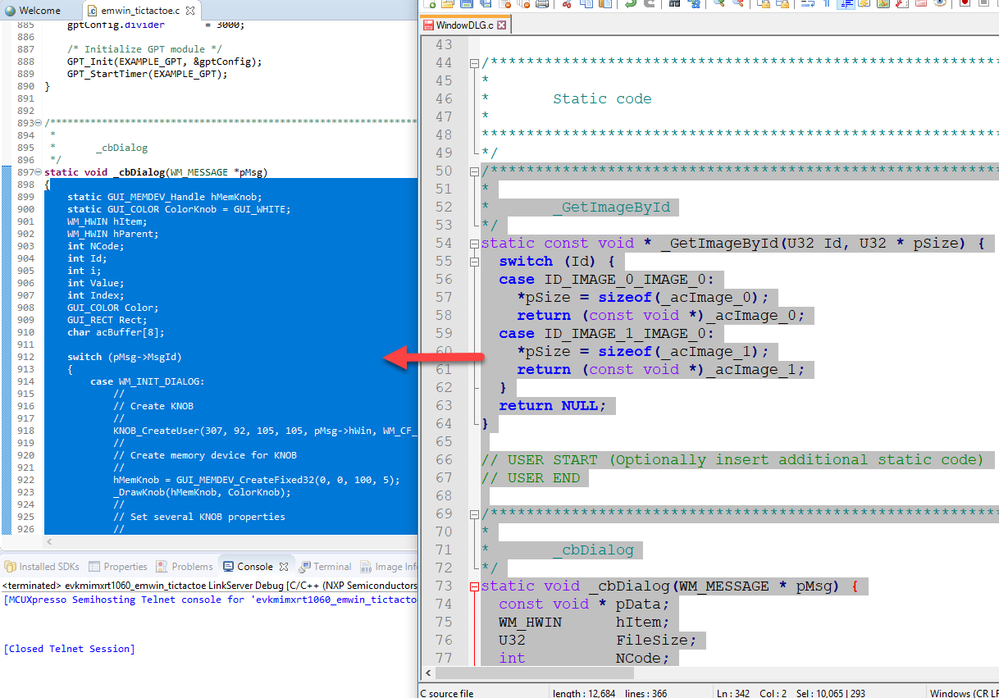The image size is (999, 698).
Task: Click line number 914 in the Eclipse gutter
Action: point(26,381)
